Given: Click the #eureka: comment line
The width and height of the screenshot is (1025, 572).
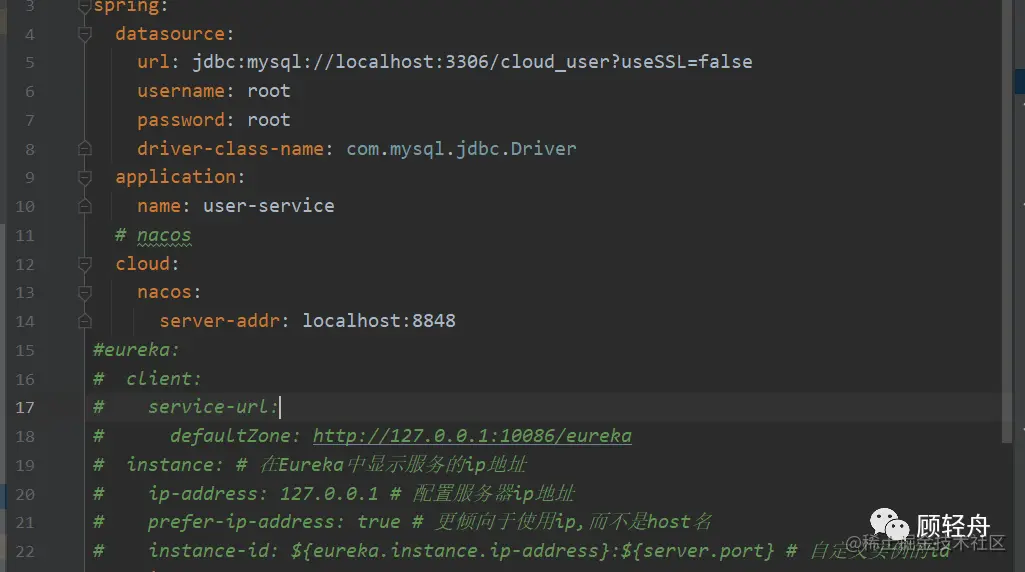Looking at the screenshot, I should pyautogui.click(x=135, y=350).
